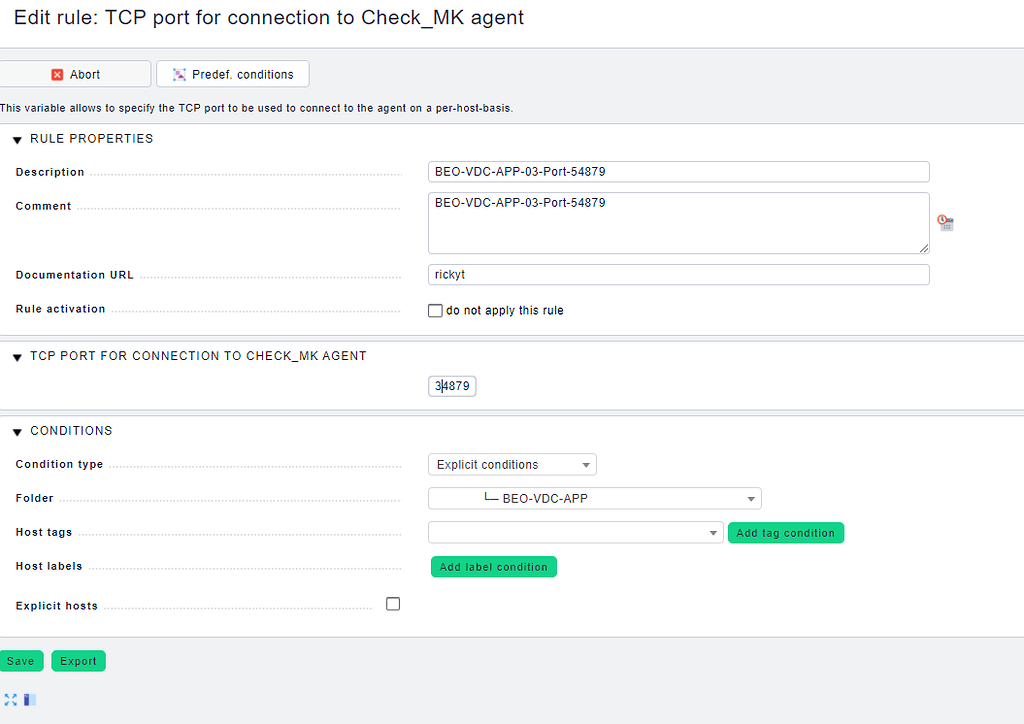
Task: Click the Export button
Action: tap(78, 661)
